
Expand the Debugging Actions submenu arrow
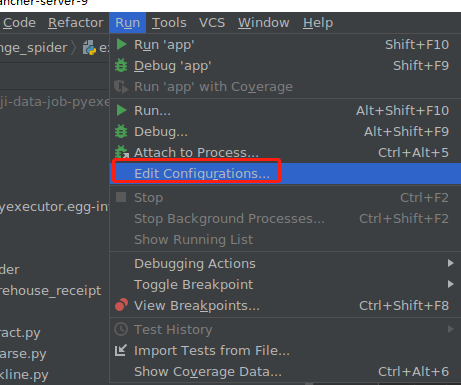[450, 263]
